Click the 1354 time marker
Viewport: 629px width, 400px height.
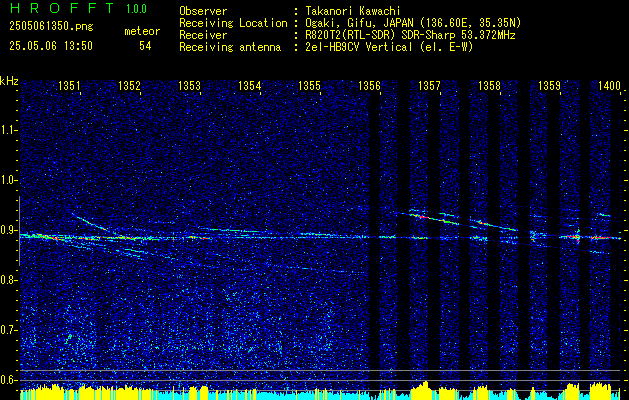(250, 85)
